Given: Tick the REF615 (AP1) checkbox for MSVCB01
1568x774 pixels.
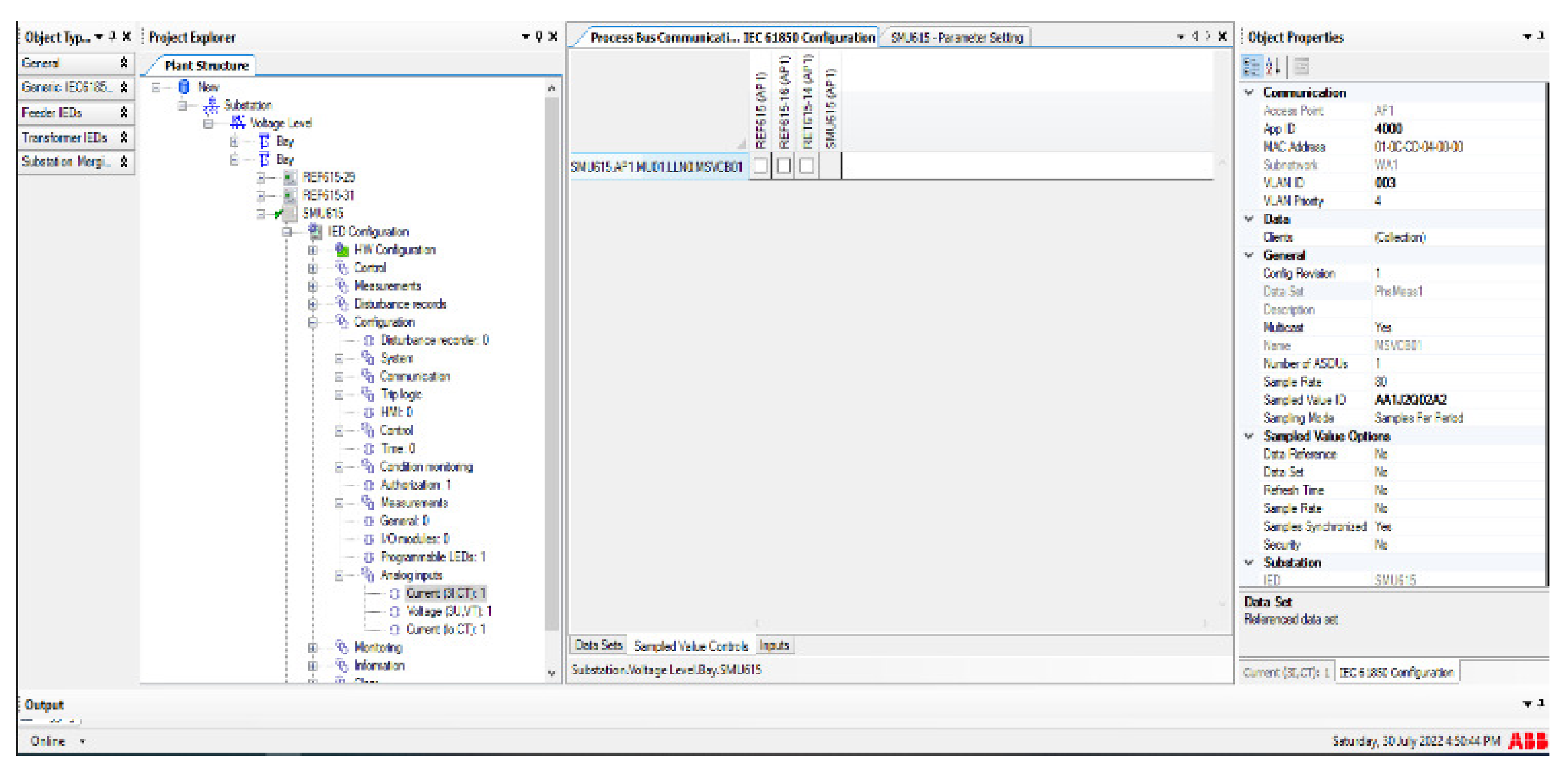Looking at the screenshot, I should coord(760,166).
